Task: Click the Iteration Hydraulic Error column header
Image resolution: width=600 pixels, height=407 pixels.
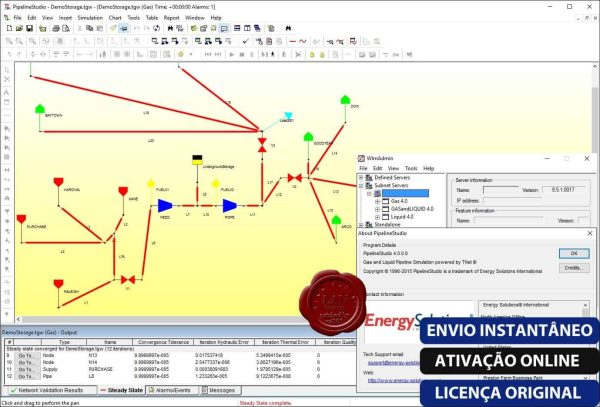Action: click(224, 342)
